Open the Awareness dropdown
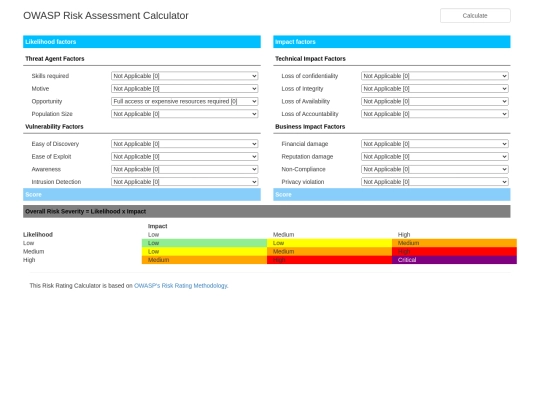Image resolution: width=540 pixels, height=405 pixels. coord(184,169)
